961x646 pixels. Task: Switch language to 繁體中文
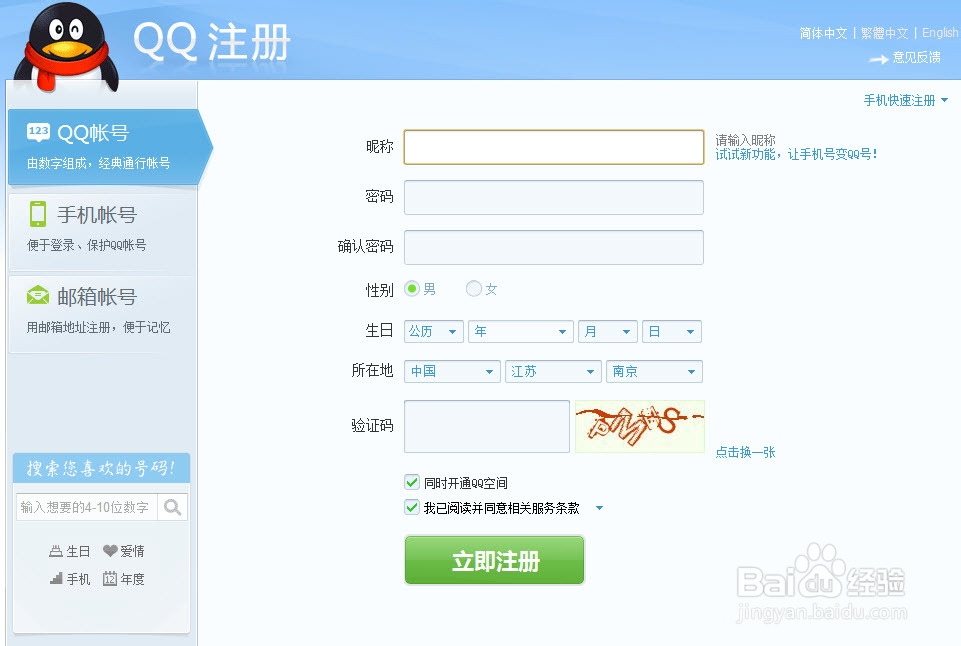coord(884,33)
